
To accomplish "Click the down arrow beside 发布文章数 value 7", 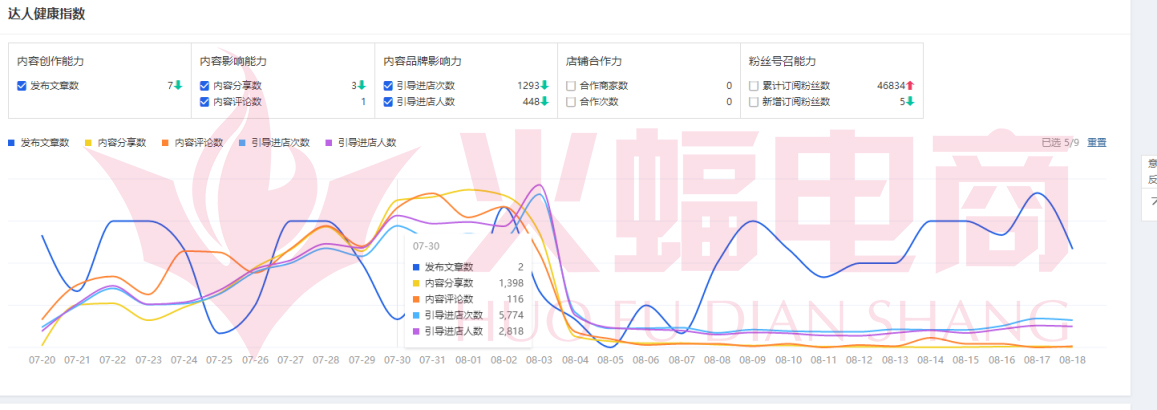I will pyautogui.click(x=178, y=86).
